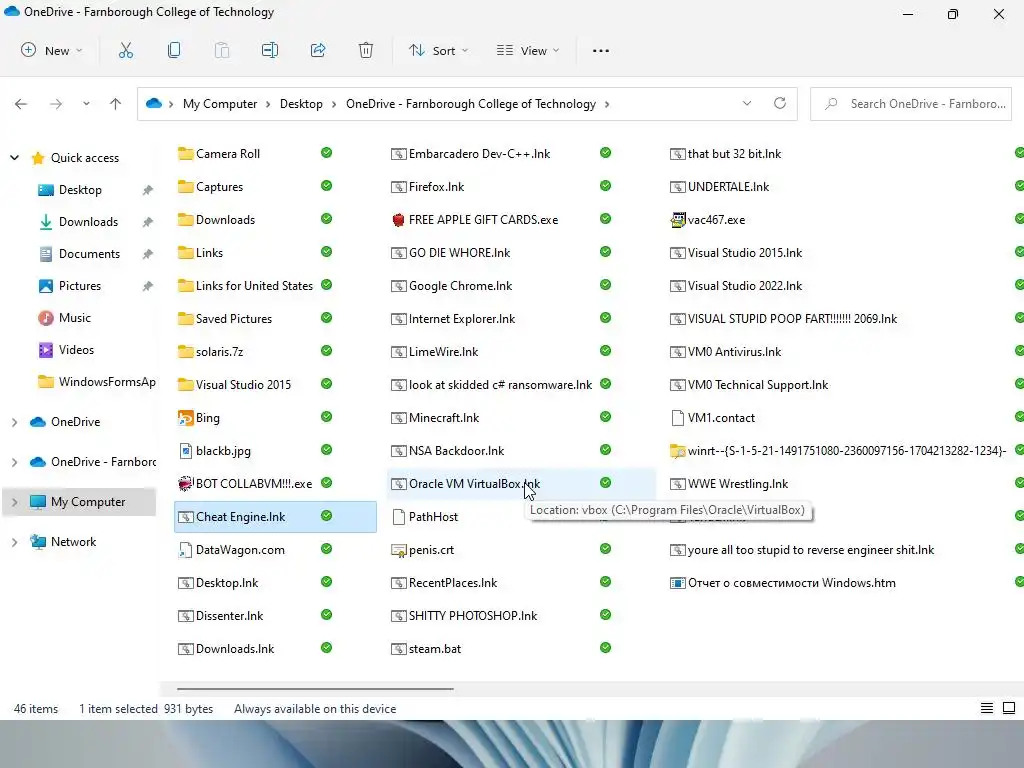
Task: Open the WindowsFormsAp folder in sidebar
Action: (97, 382)
